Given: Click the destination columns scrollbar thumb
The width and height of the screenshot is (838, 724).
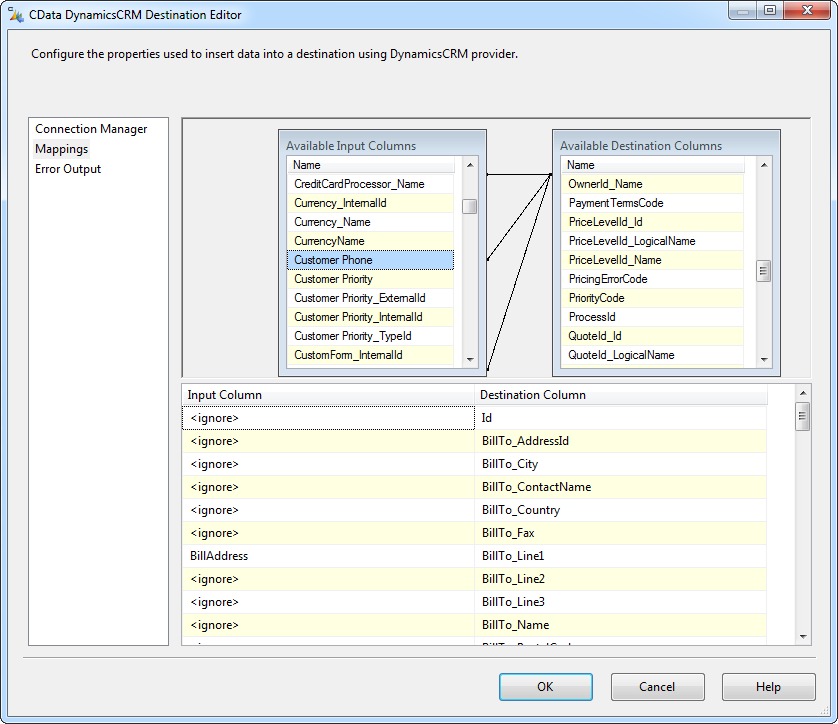Looking at the screenshot, I should [764, 271].
